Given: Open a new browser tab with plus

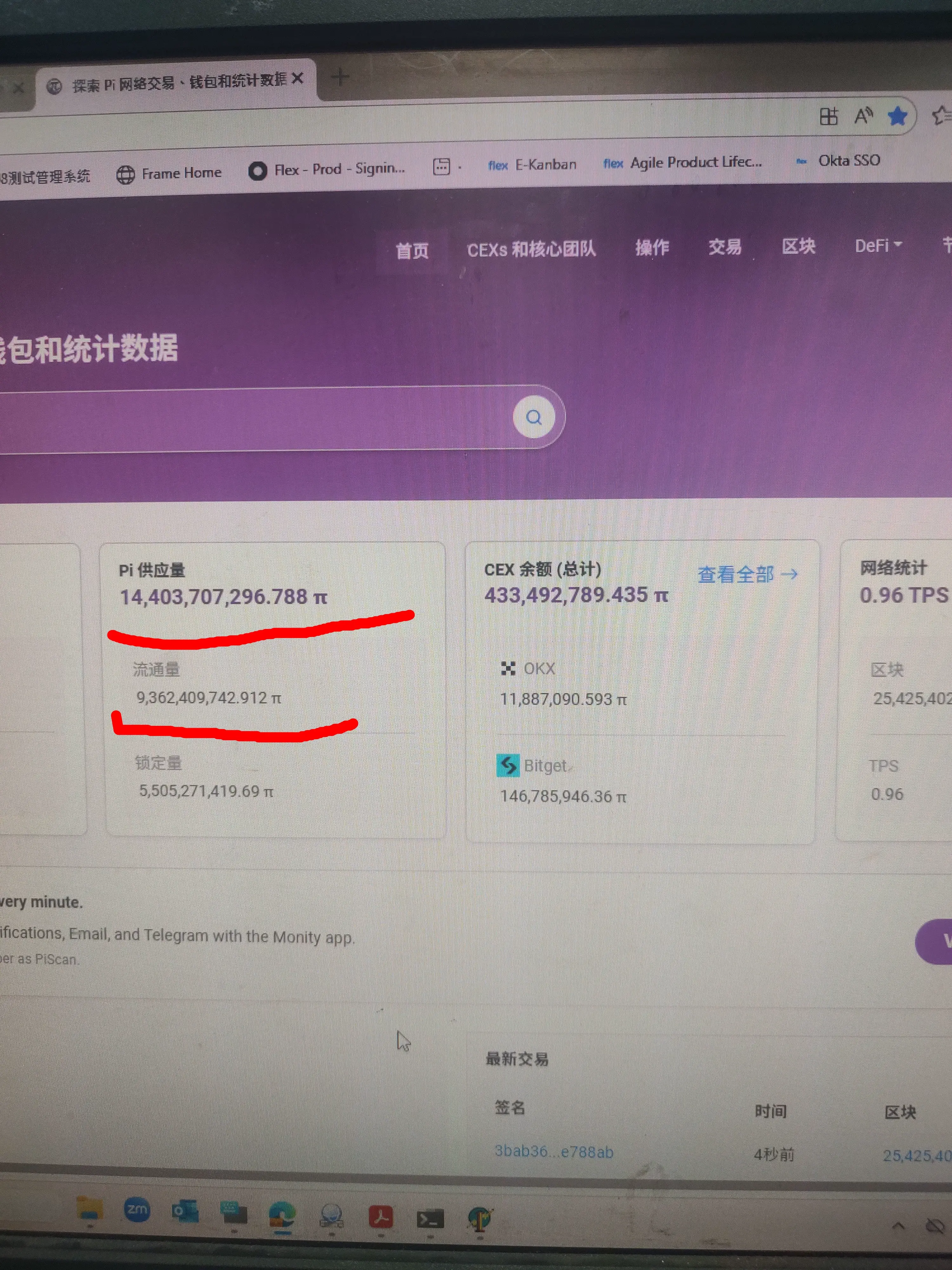Looking at the screenshot, I should pyautogui.click(x=340, y=77).
